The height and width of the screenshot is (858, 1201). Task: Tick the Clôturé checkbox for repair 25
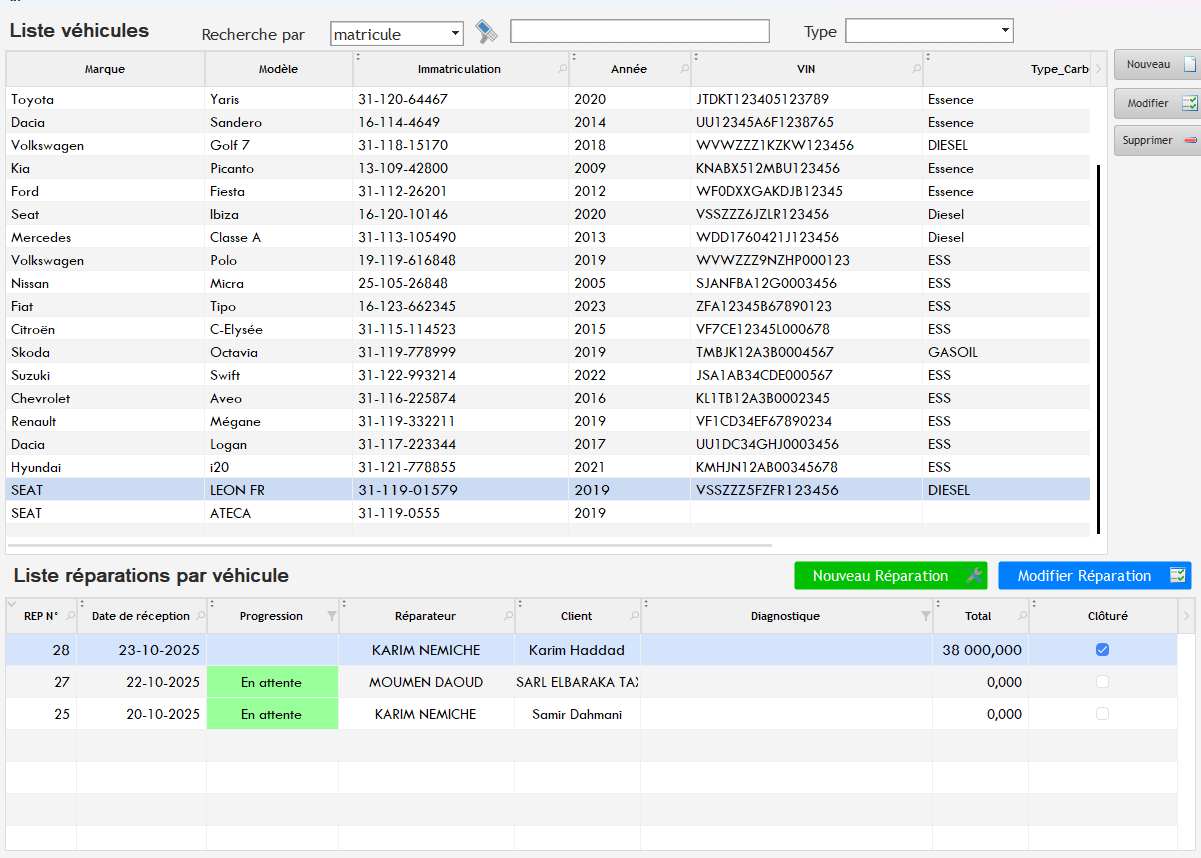1102,714
